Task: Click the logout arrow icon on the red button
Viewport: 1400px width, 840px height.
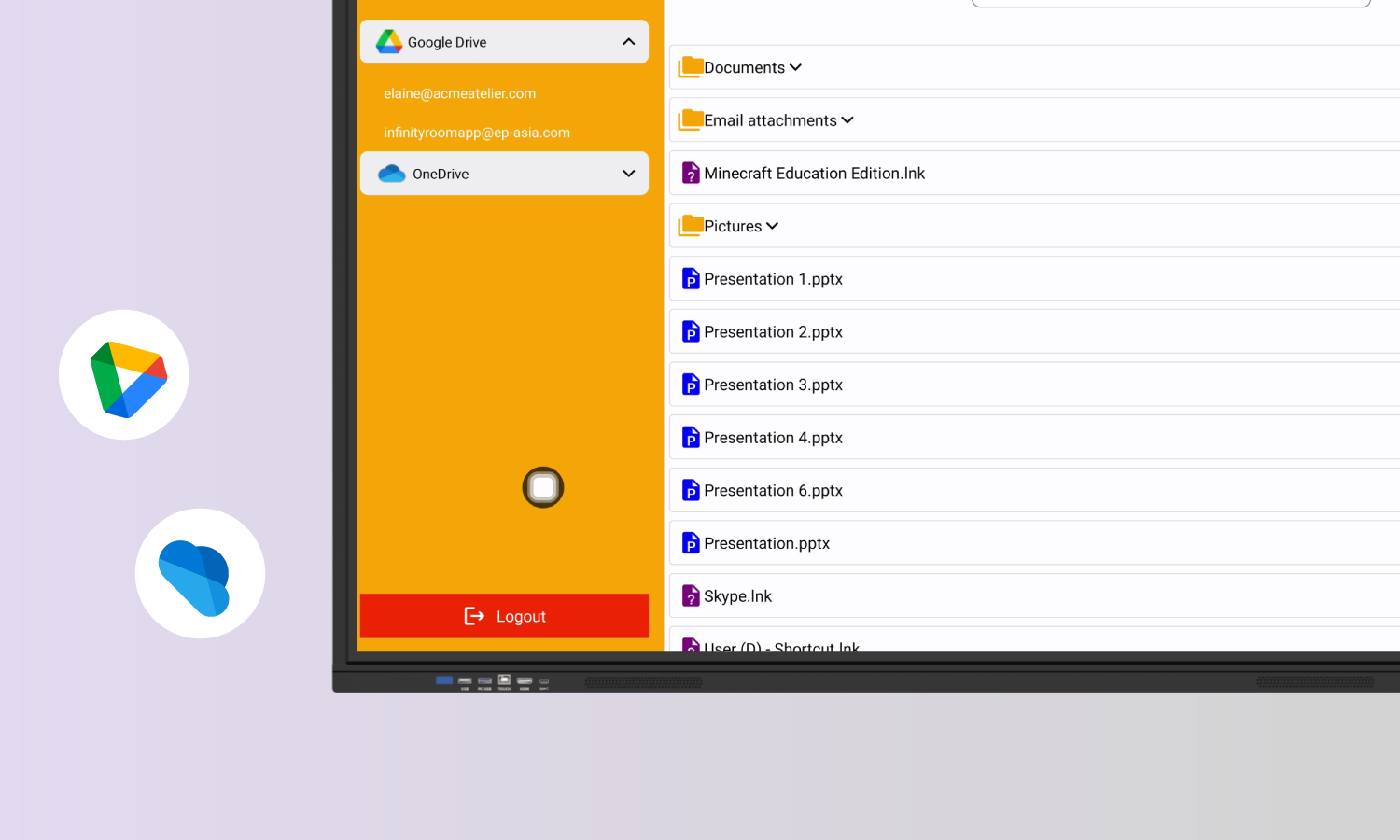Action: tap(473, 616)
